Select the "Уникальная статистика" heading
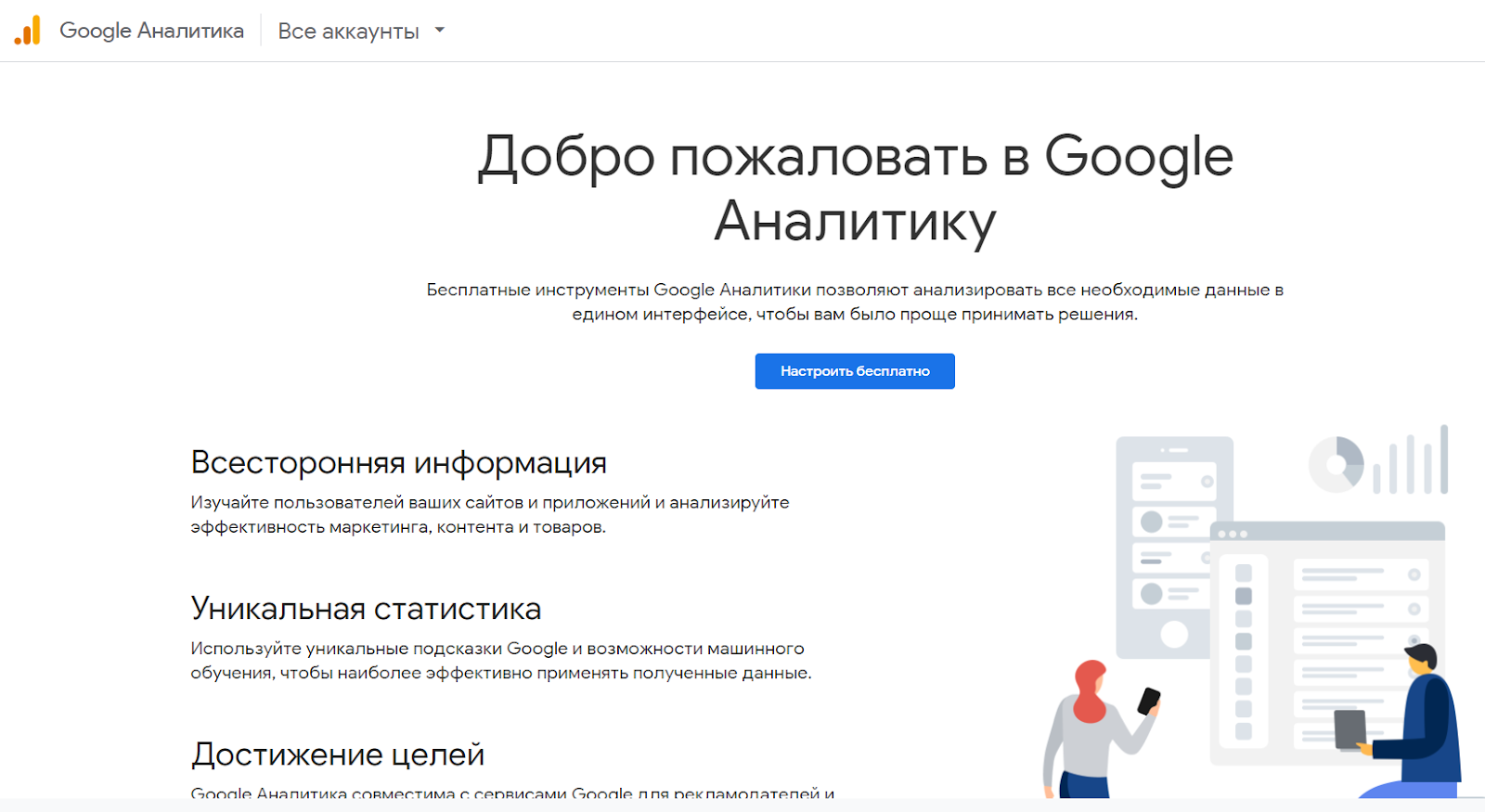The height and width of the screenshot is (812, 1485). 366,609
